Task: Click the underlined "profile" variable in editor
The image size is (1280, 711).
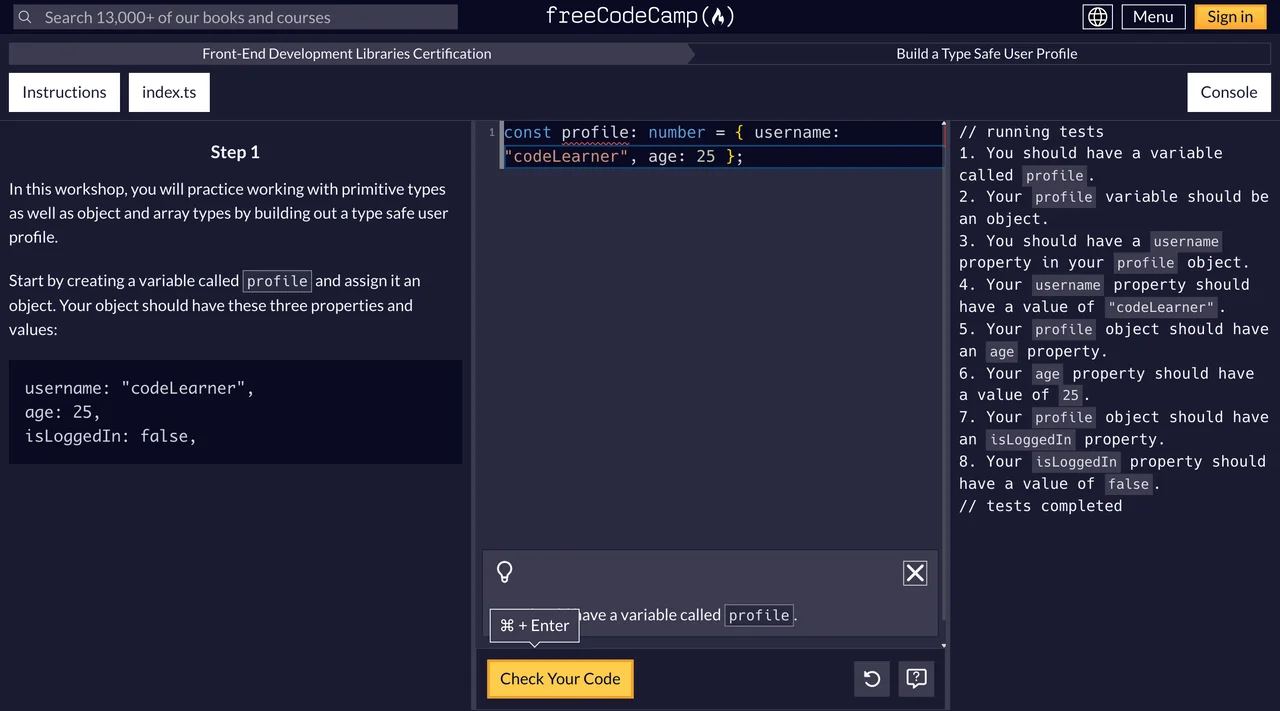Action: coord(595,133)
